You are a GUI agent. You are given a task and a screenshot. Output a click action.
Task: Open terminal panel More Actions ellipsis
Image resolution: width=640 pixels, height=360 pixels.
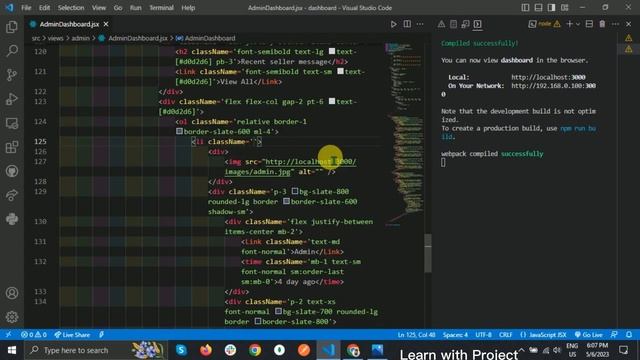pos(616,24)
